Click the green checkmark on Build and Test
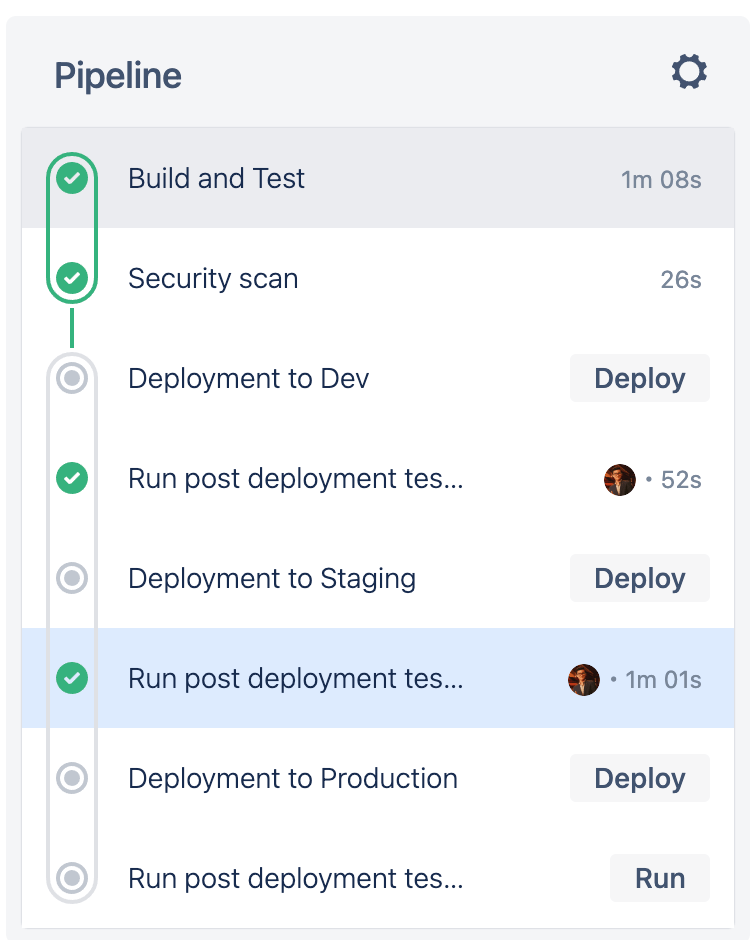Image resolution: width=750 pixels, height=940 pixels. [x=71, y=179]
